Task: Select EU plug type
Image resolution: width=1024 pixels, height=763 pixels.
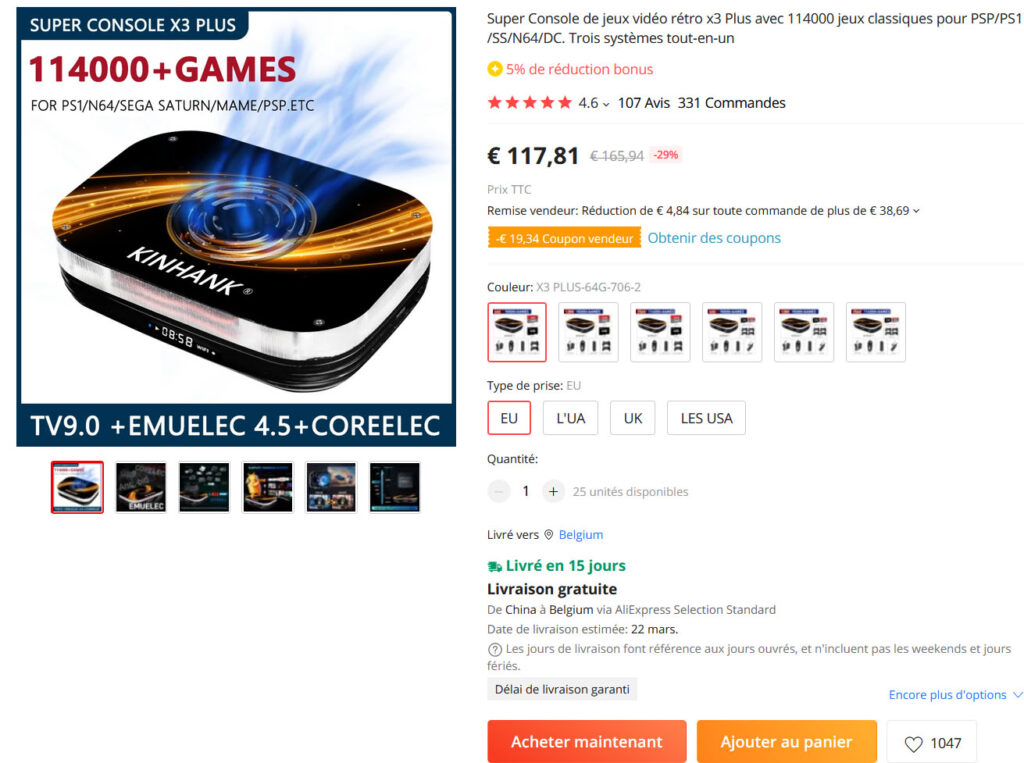Action: [x=509, y=418]
